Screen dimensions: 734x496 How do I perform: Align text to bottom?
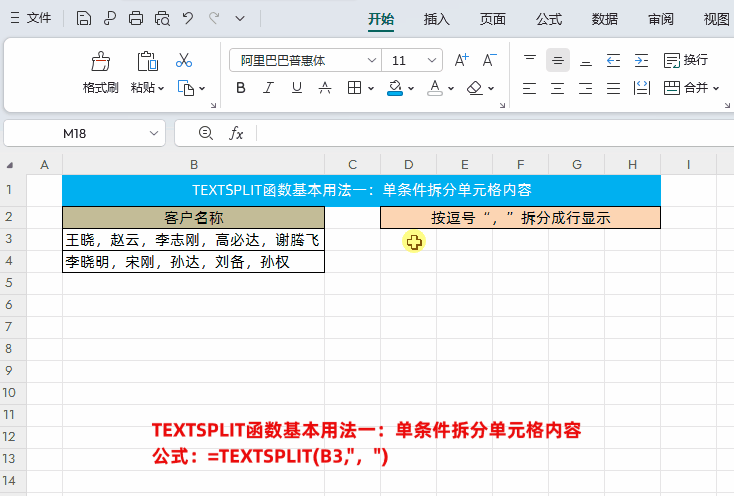click(586, 60)
